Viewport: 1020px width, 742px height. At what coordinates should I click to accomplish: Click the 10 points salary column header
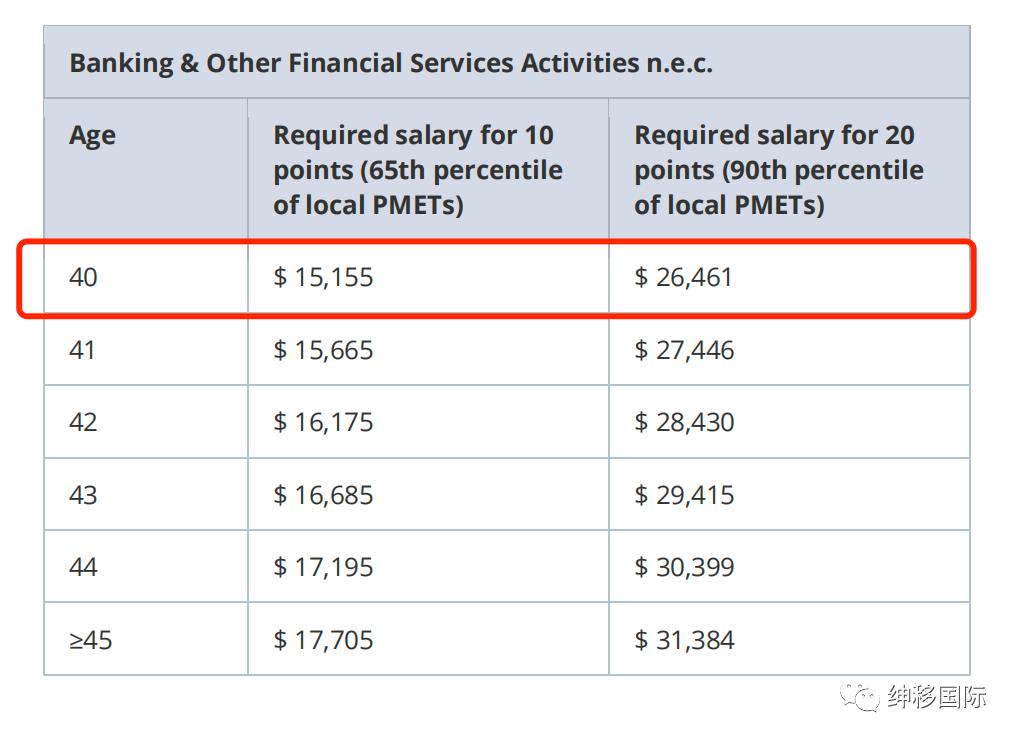(417, 169)
